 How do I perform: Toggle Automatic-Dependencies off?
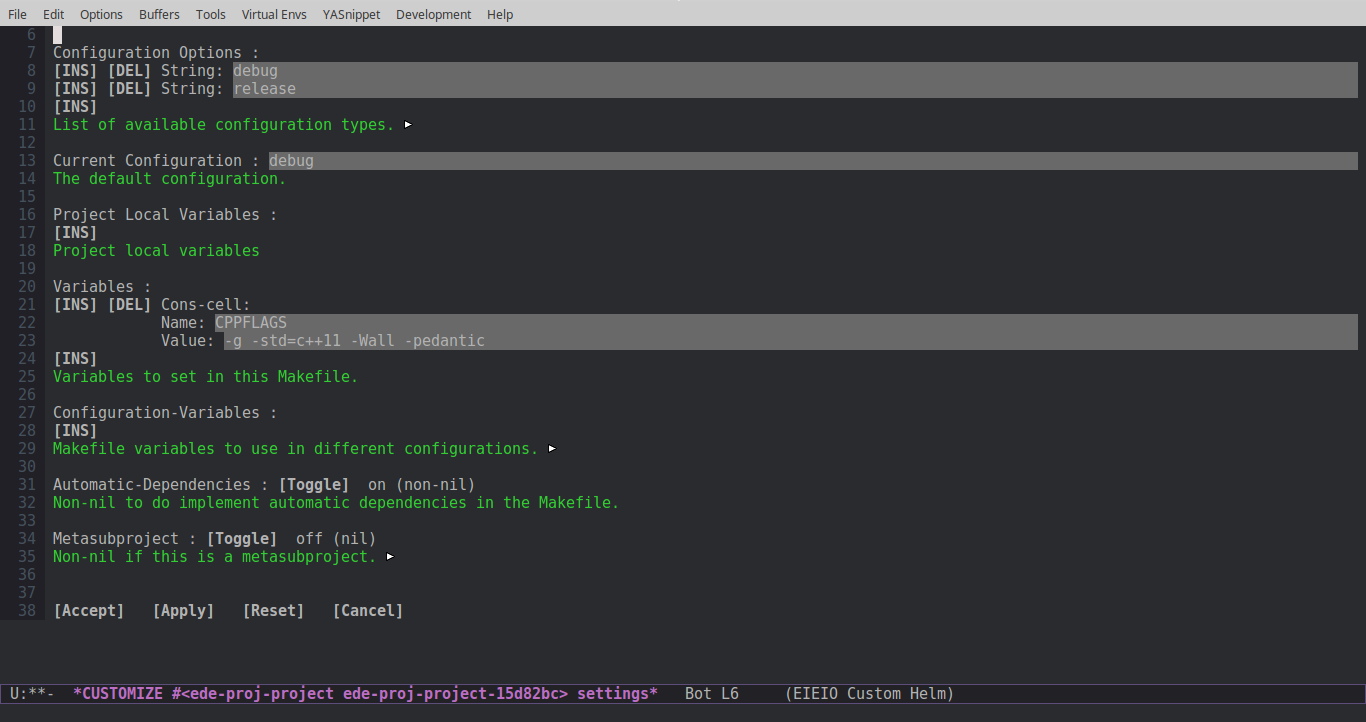(313, 484)
